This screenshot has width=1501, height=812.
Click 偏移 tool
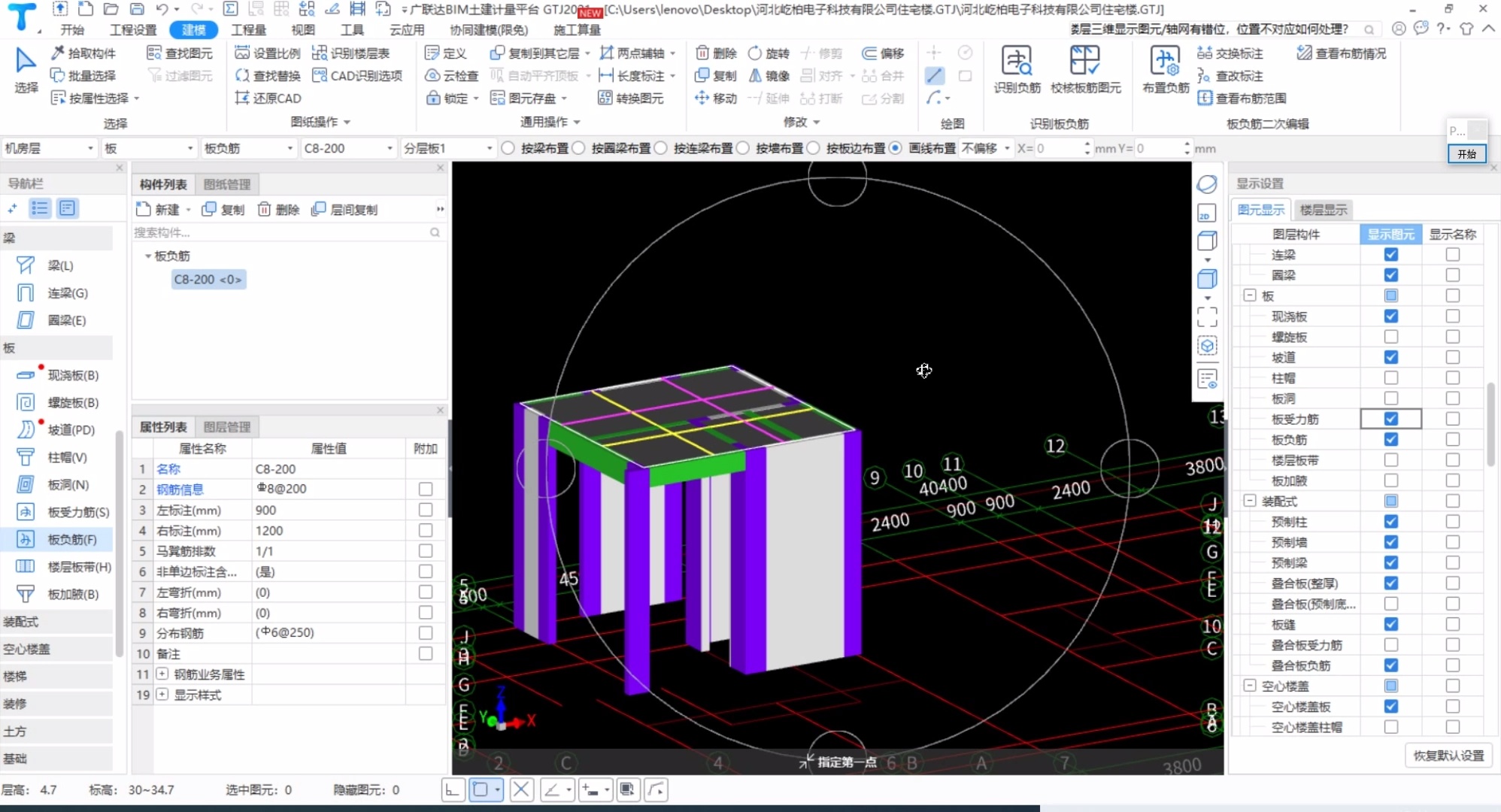(x=882, y=53)
